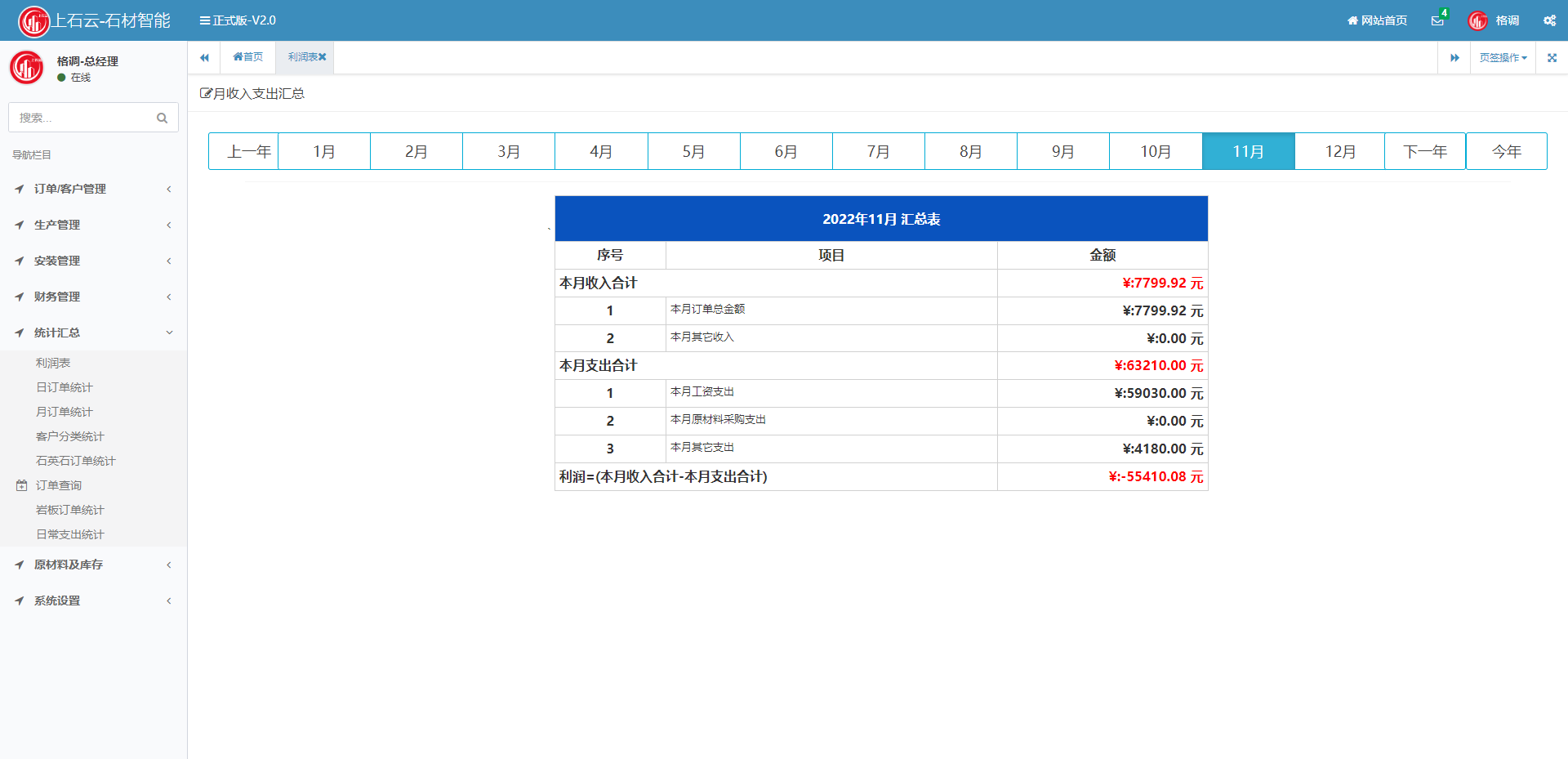1568x759 pixels.
Task: Click the arrow icon beside 生产管理
Action: (x=20, y=225)
